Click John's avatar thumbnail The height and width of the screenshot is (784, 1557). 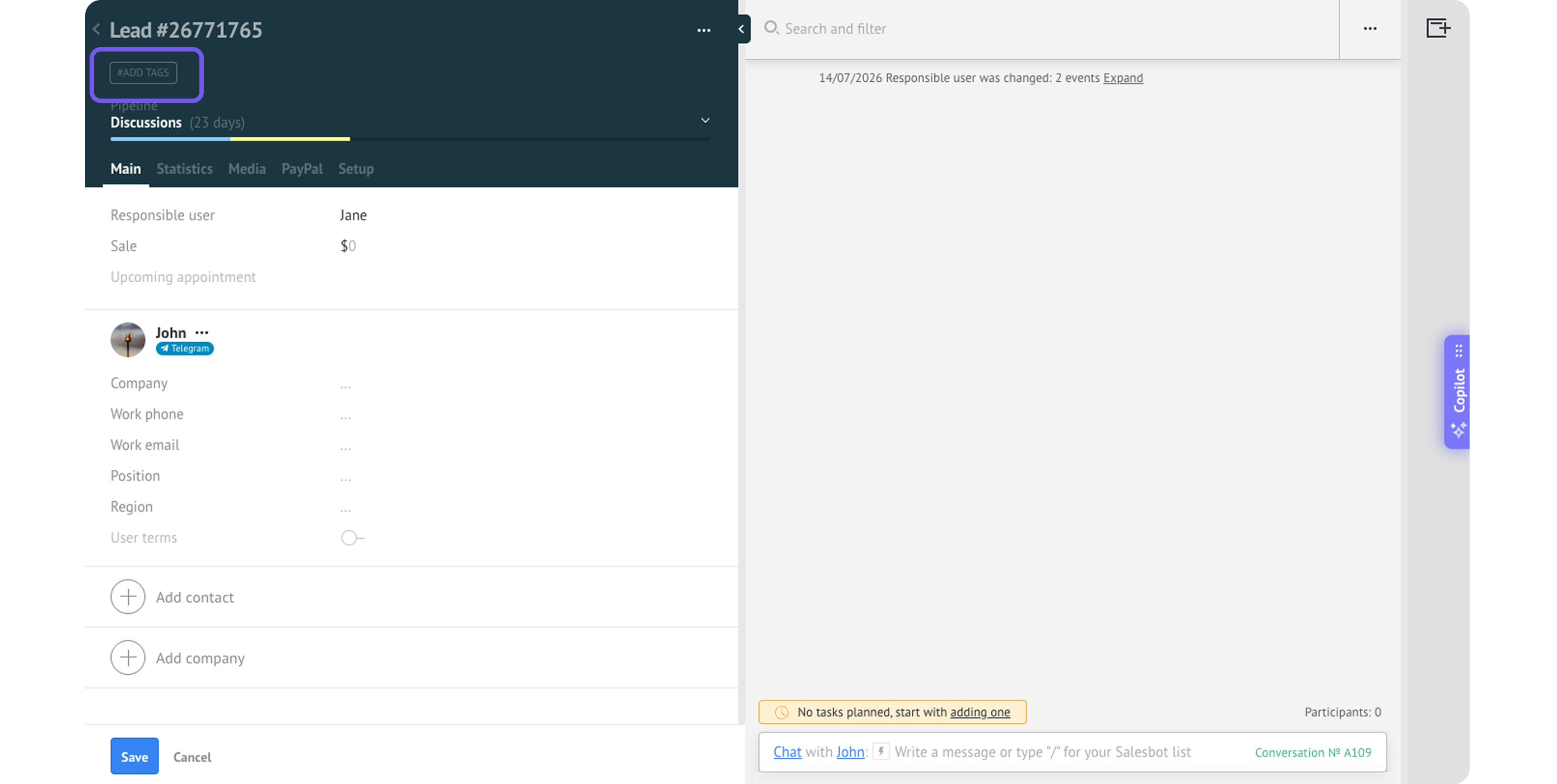point(128,339)
